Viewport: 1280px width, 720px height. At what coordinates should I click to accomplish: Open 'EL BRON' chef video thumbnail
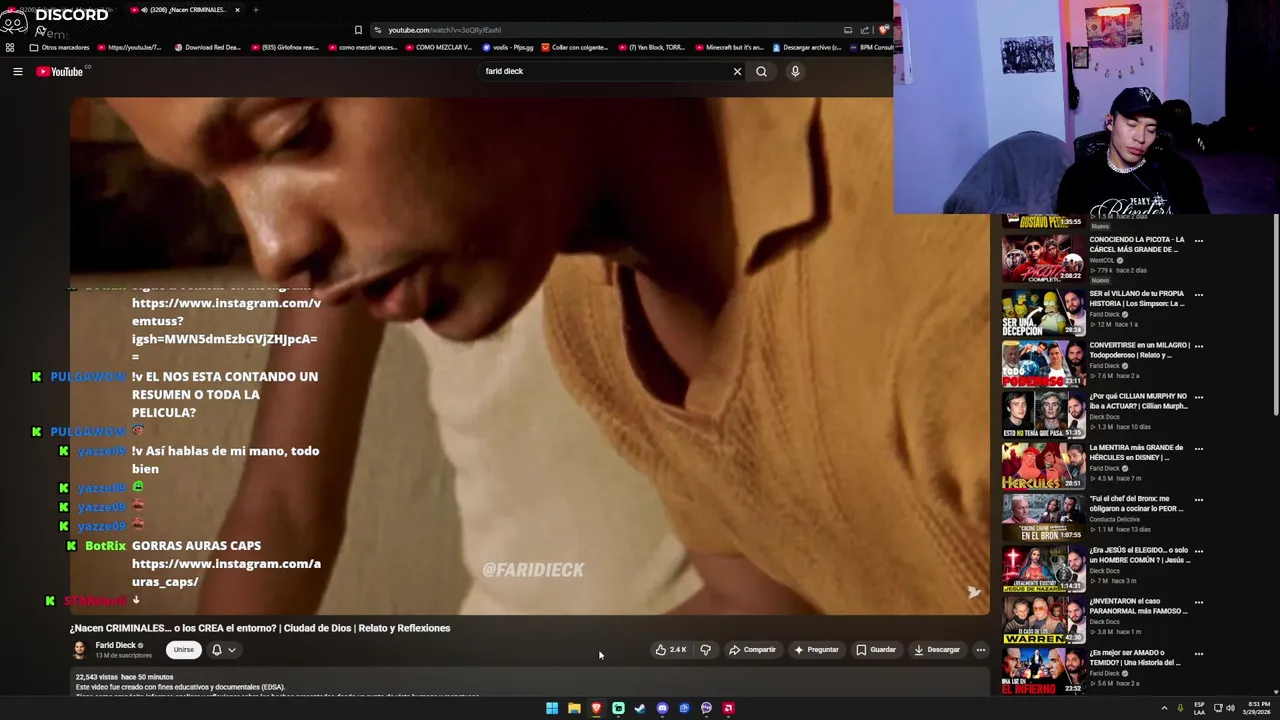(x=1043, y=517)
